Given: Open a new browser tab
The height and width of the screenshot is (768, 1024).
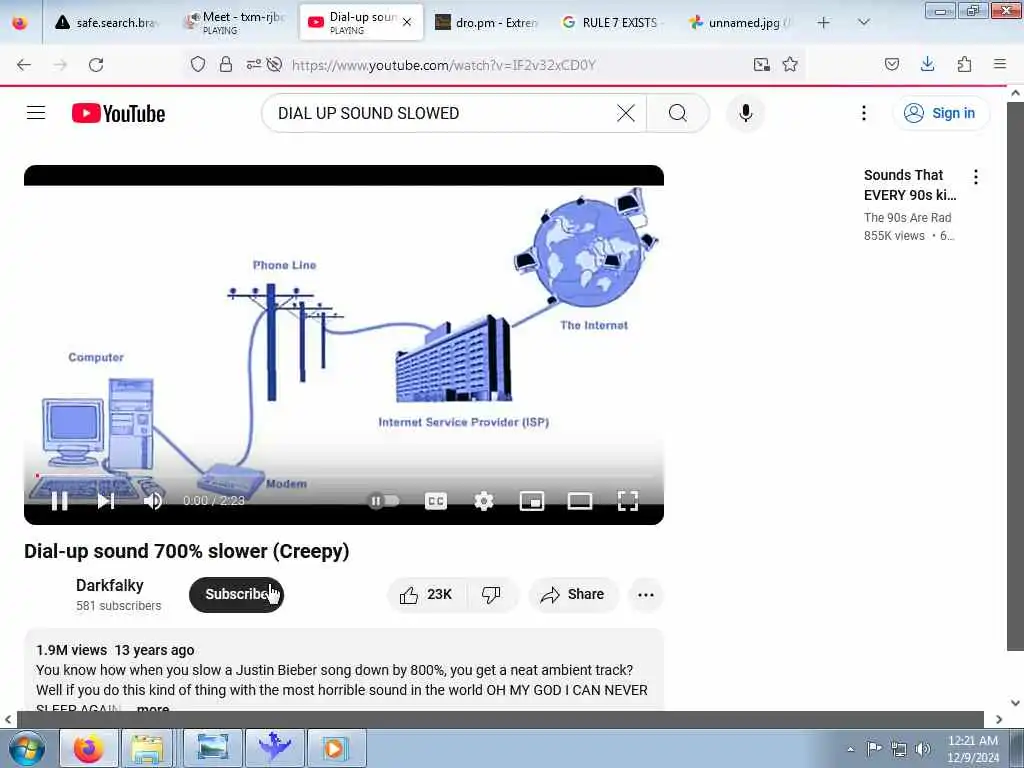Looking at the screenshot, I should [x=824, y=23].
